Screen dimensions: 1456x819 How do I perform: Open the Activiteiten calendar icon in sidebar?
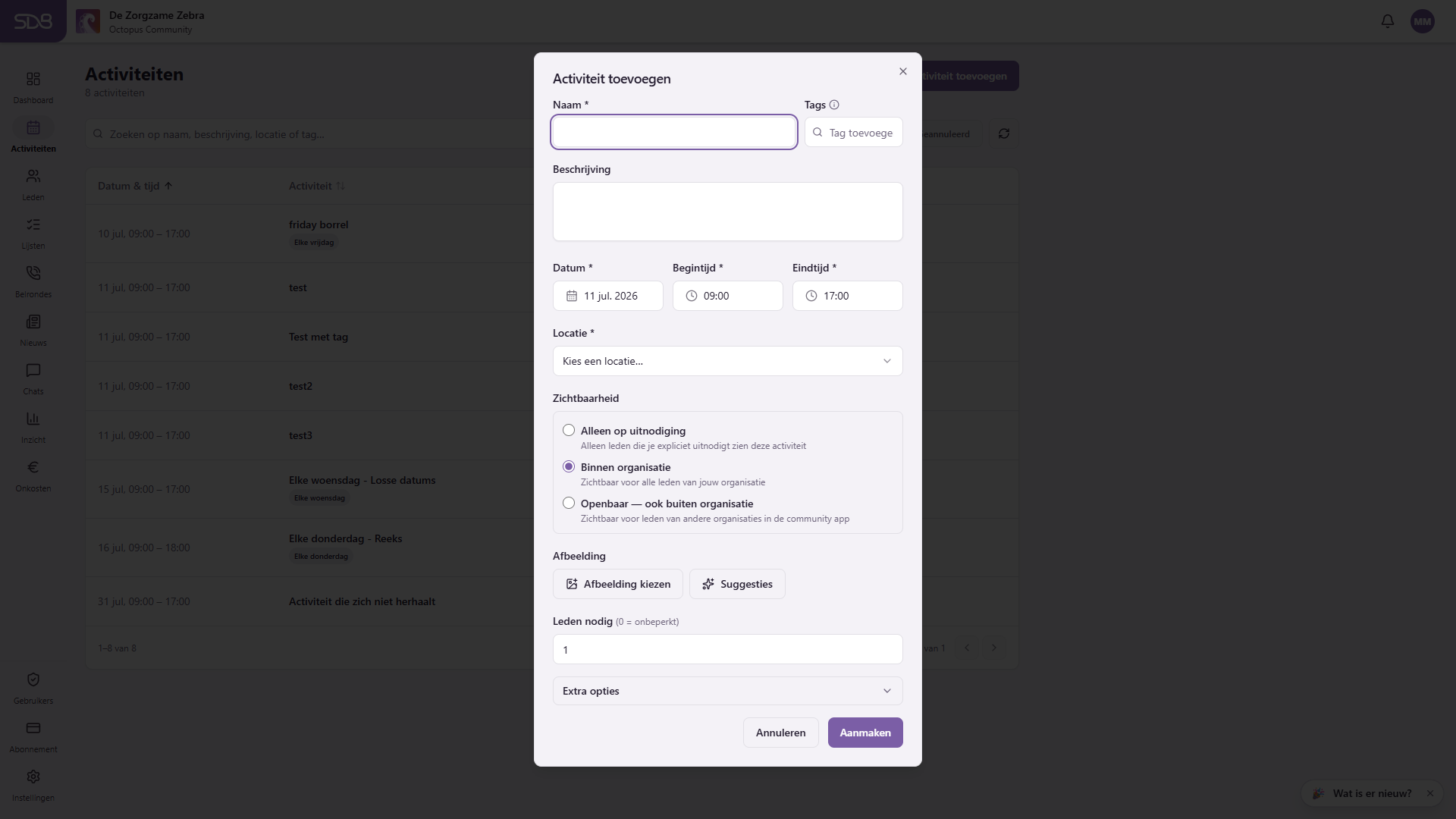click(x=33, y=128)
